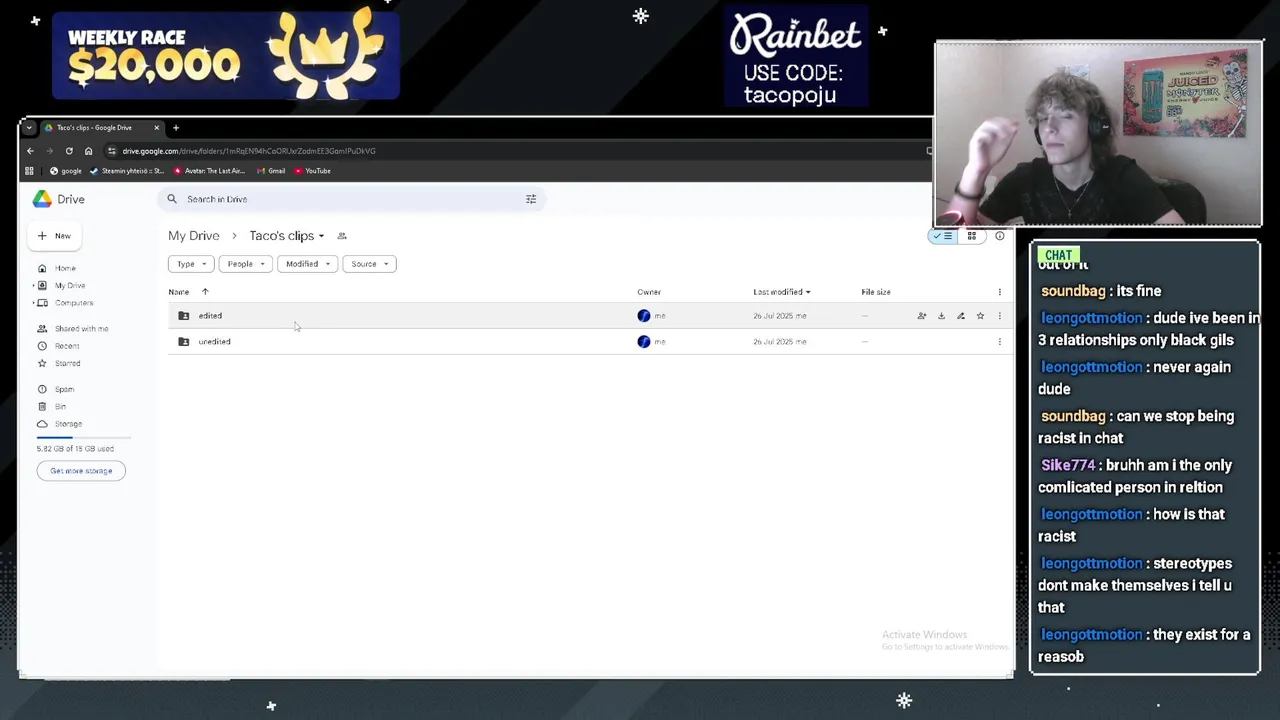The height and width of the screenshot is (720, 1280).
Task: Open the Bin
Action: point(60,406)
